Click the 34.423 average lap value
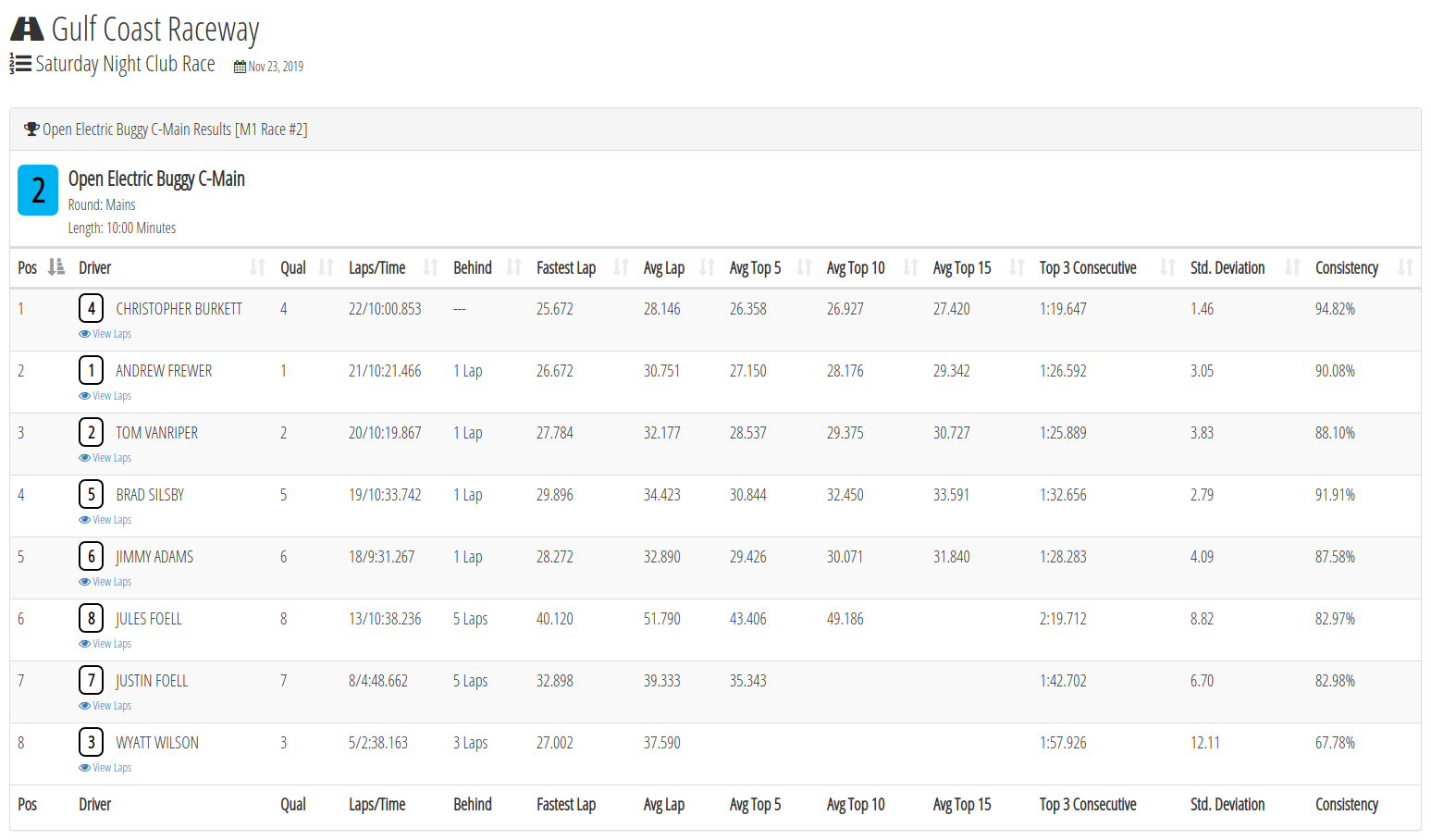 tap(662, 495)
